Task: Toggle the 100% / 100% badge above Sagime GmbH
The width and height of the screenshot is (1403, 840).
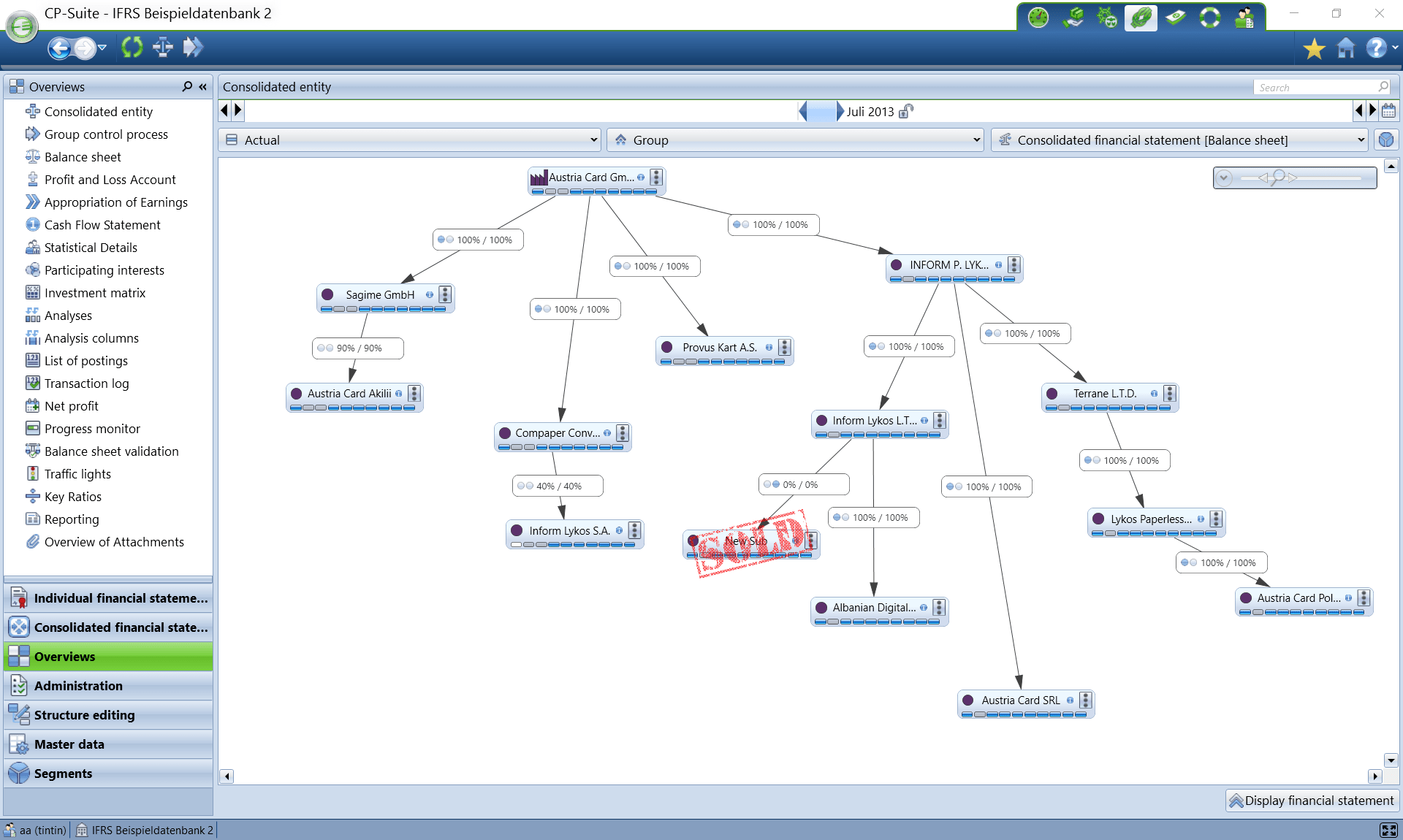Action: click(478, 240)
